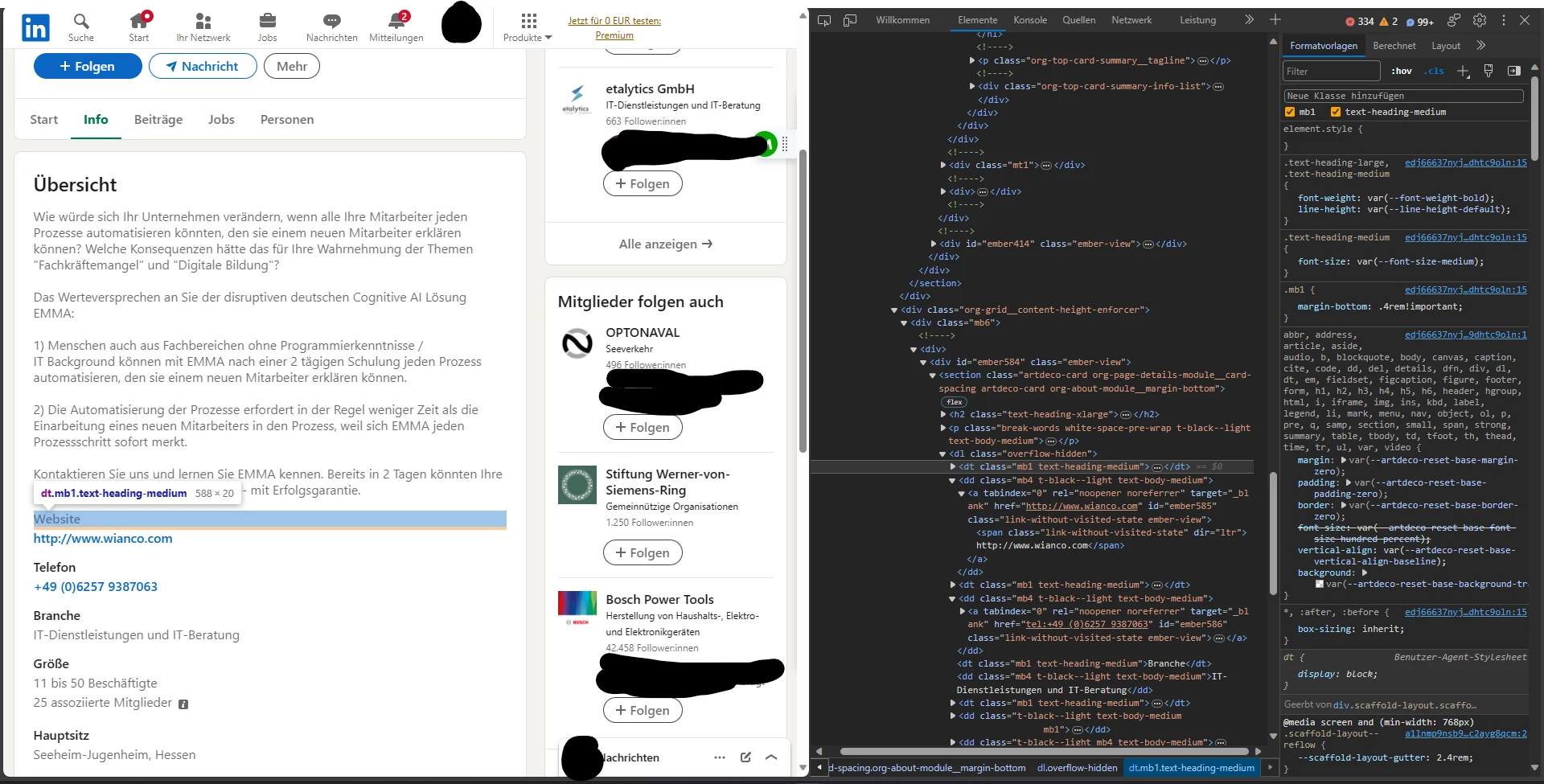Viewport: 1544px width, 784px height.
Task: Click the Nachricht button
Action: [203, 66]
